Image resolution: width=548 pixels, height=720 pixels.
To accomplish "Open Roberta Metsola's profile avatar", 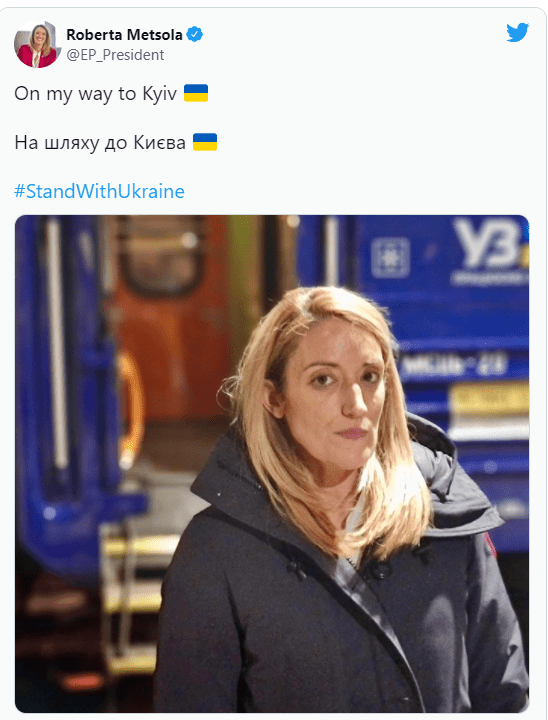I will point(38,44).
